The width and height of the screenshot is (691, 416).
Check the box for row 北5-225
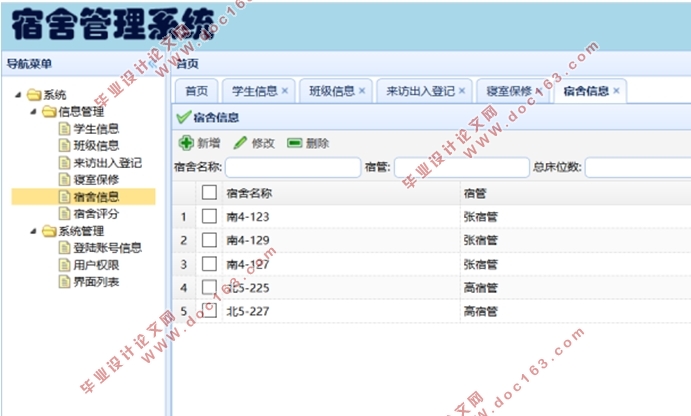point(209,287)
